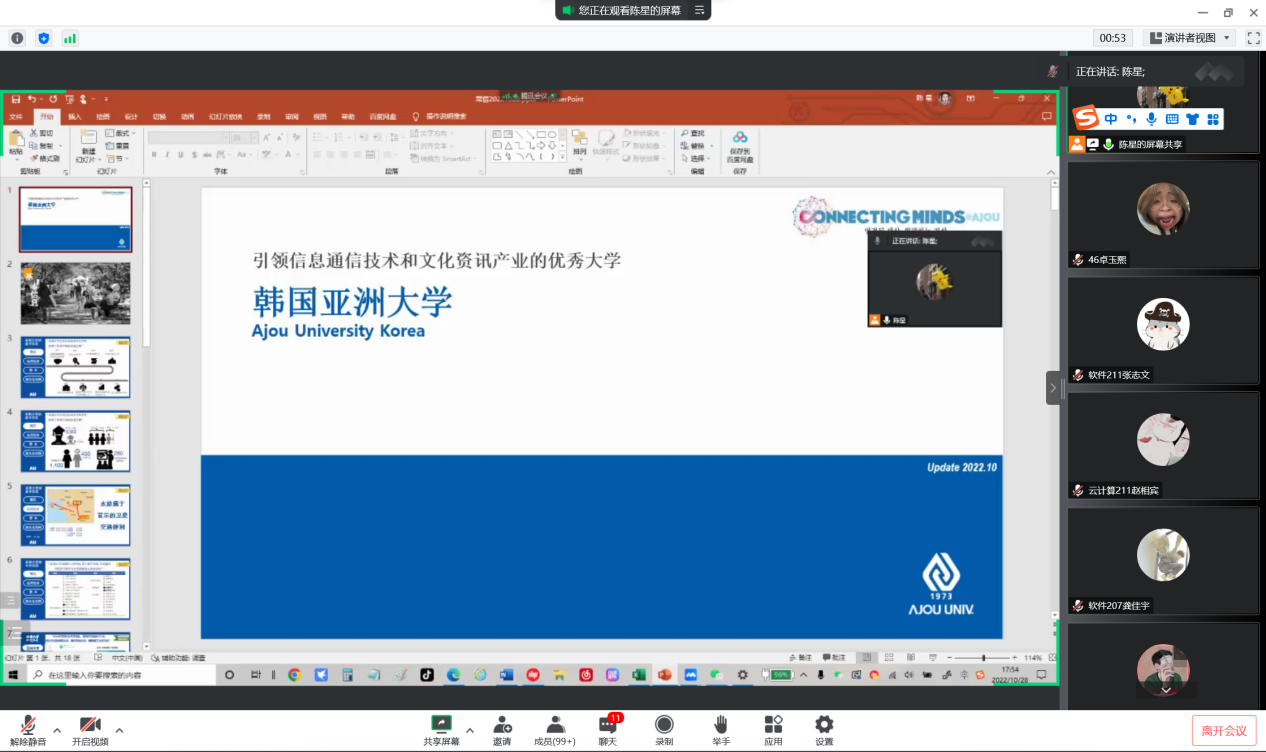Viewport: 1266px width, 752px height.
Task: Open the 成员(99+) members list
Action: [x=555, y=730]
